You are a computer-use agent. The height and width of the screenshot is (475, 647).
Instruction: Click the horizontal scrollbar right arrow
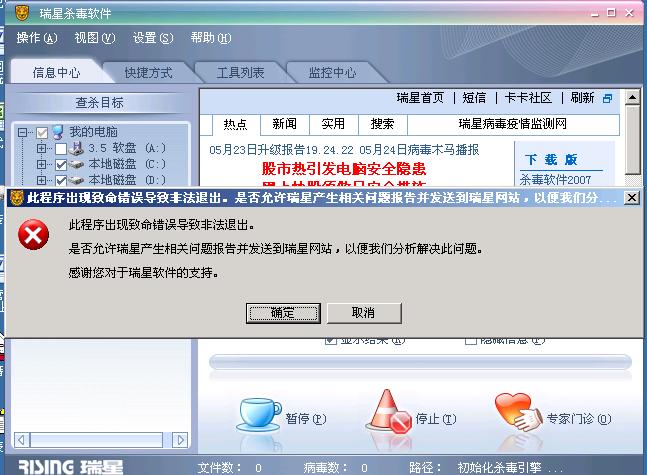tap(180, 440)
